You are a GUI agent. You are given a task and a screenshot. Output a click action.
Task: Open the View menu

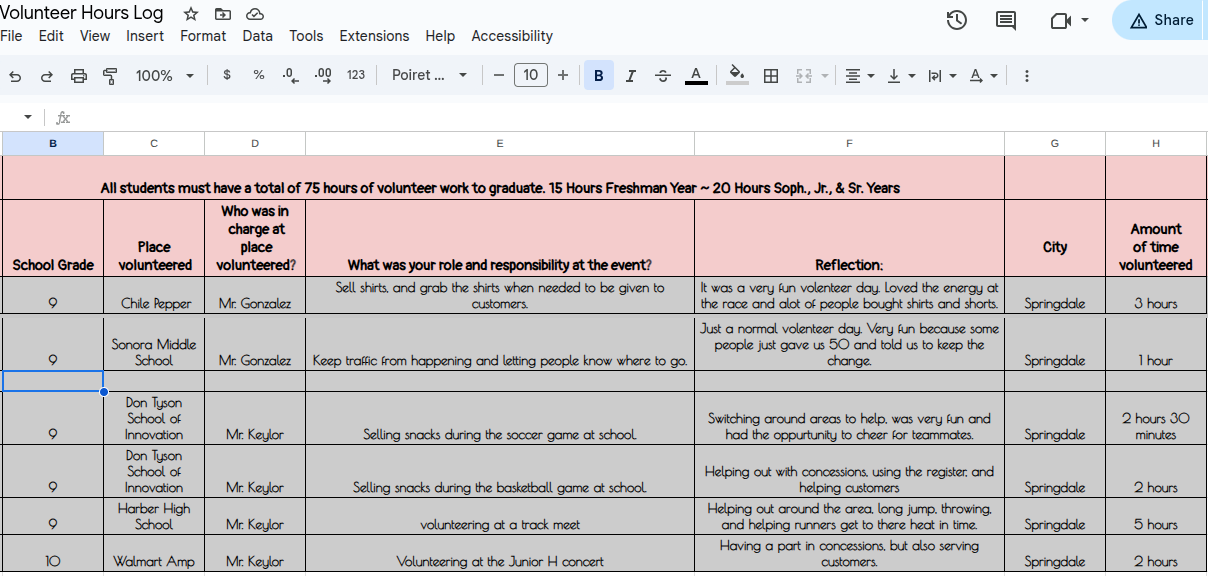95,36
